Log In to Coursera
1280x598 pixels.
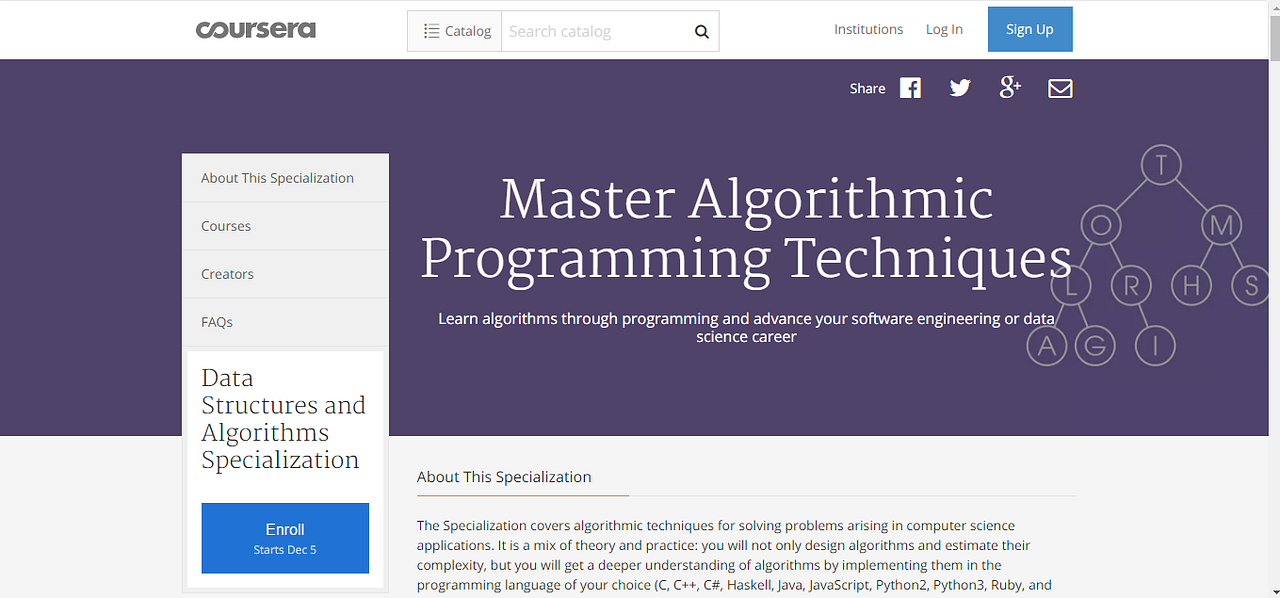pos(944,28)
